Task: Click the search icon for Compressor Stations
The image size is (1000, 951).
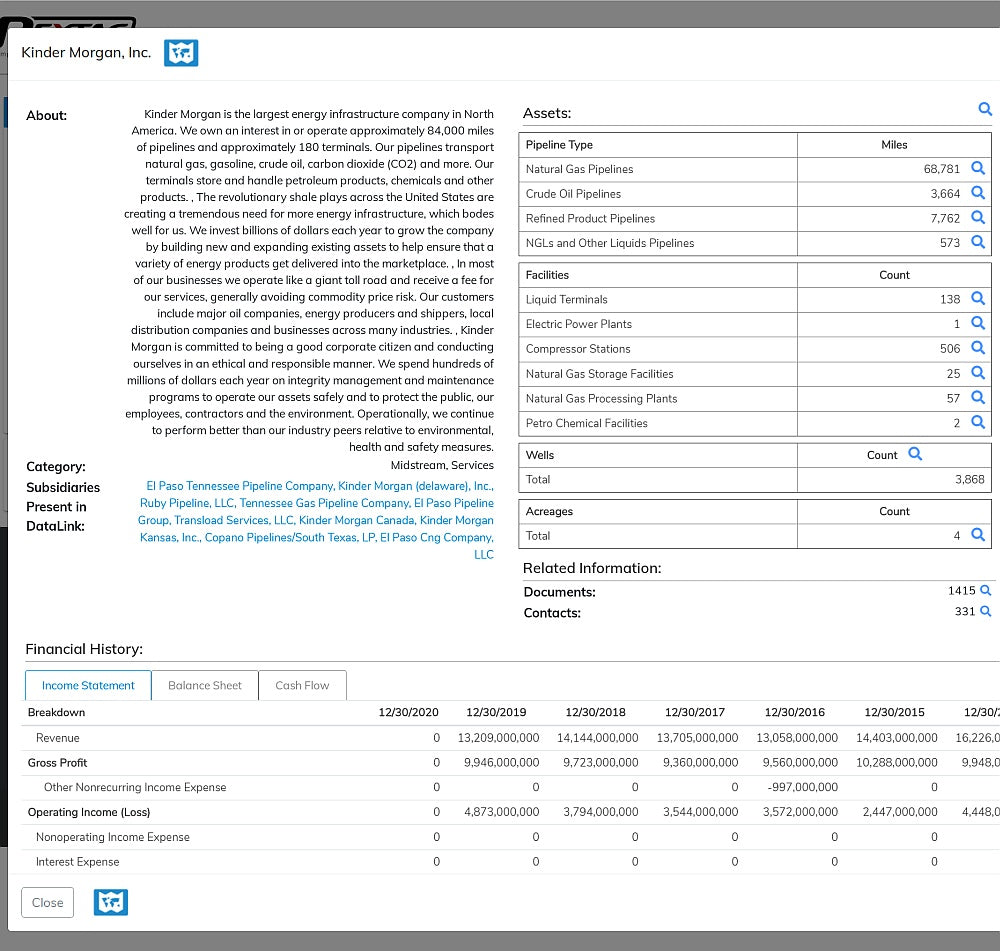Action: tap(978, 348)
